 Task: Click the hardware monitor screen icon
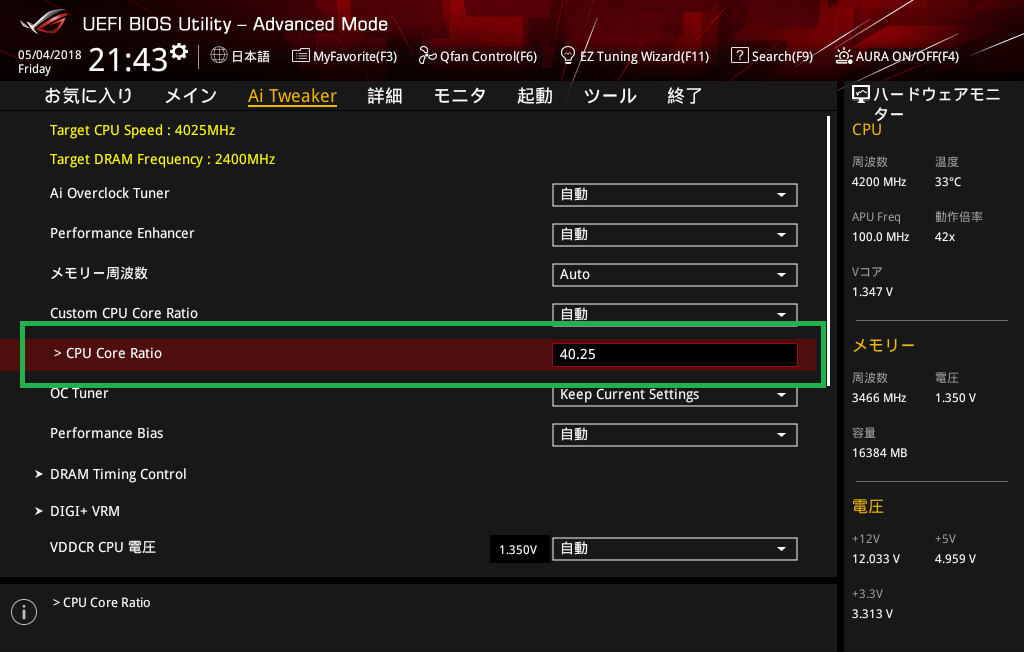pyautogui.click(x=861, y=95)
